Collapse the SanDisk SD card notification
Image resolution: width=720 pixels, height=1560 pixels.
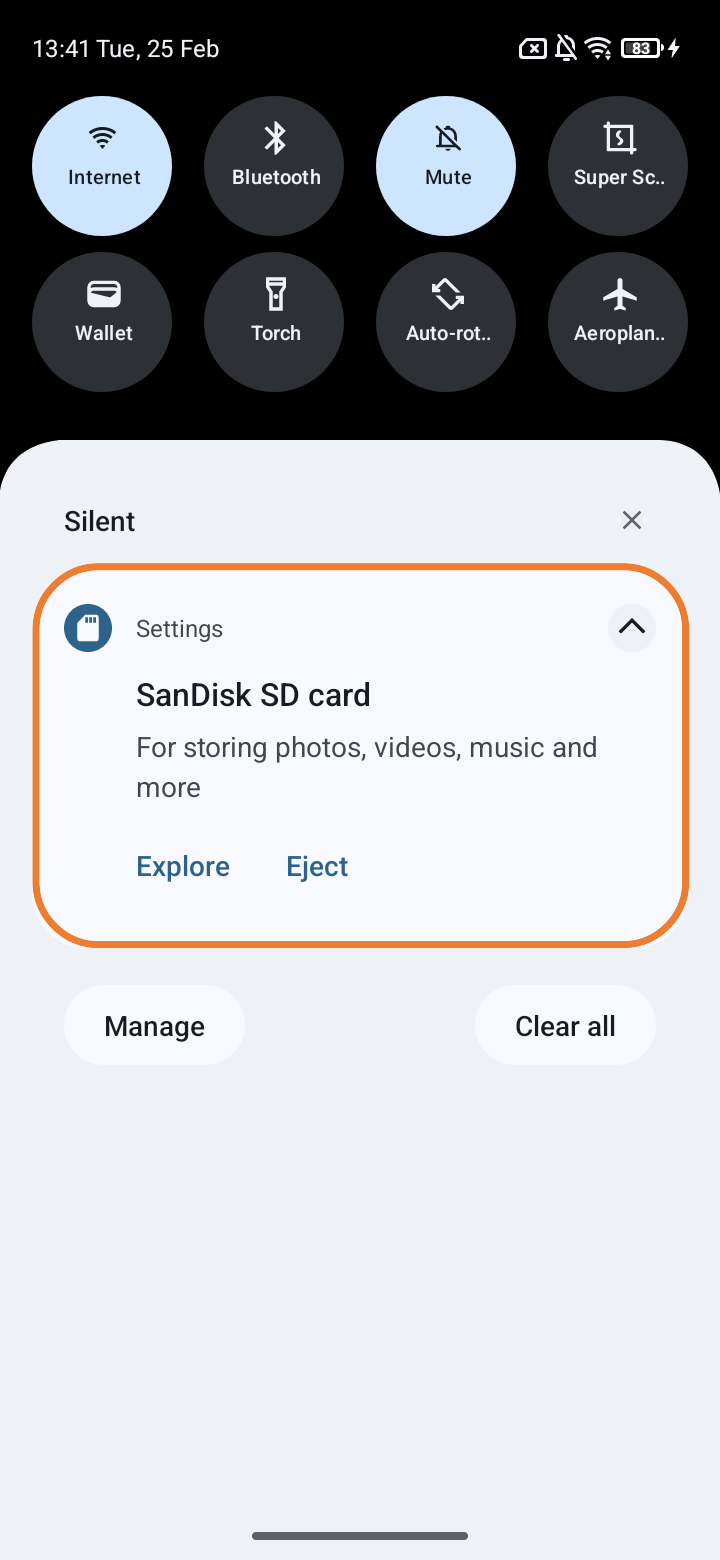coord(631,627)
